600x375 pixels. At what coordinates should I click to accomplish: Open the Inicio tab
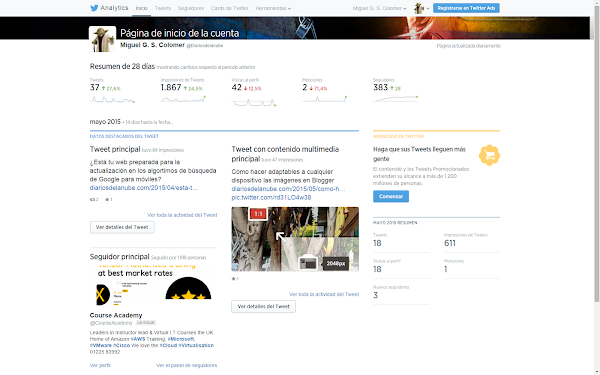pyautogui.click(x=141, y=8)
